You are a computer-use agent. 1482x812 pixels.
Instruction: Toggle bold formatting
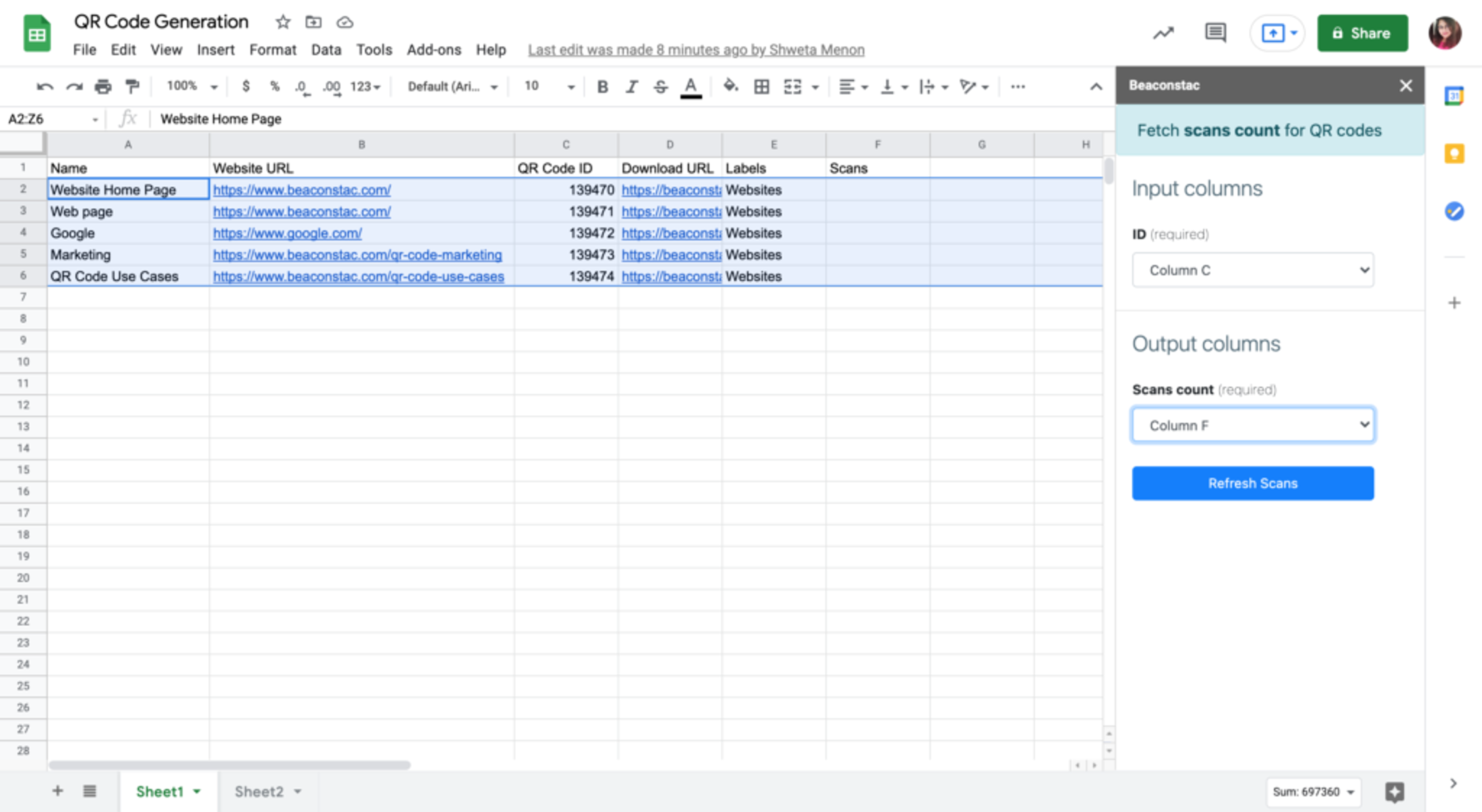point(602,87)
